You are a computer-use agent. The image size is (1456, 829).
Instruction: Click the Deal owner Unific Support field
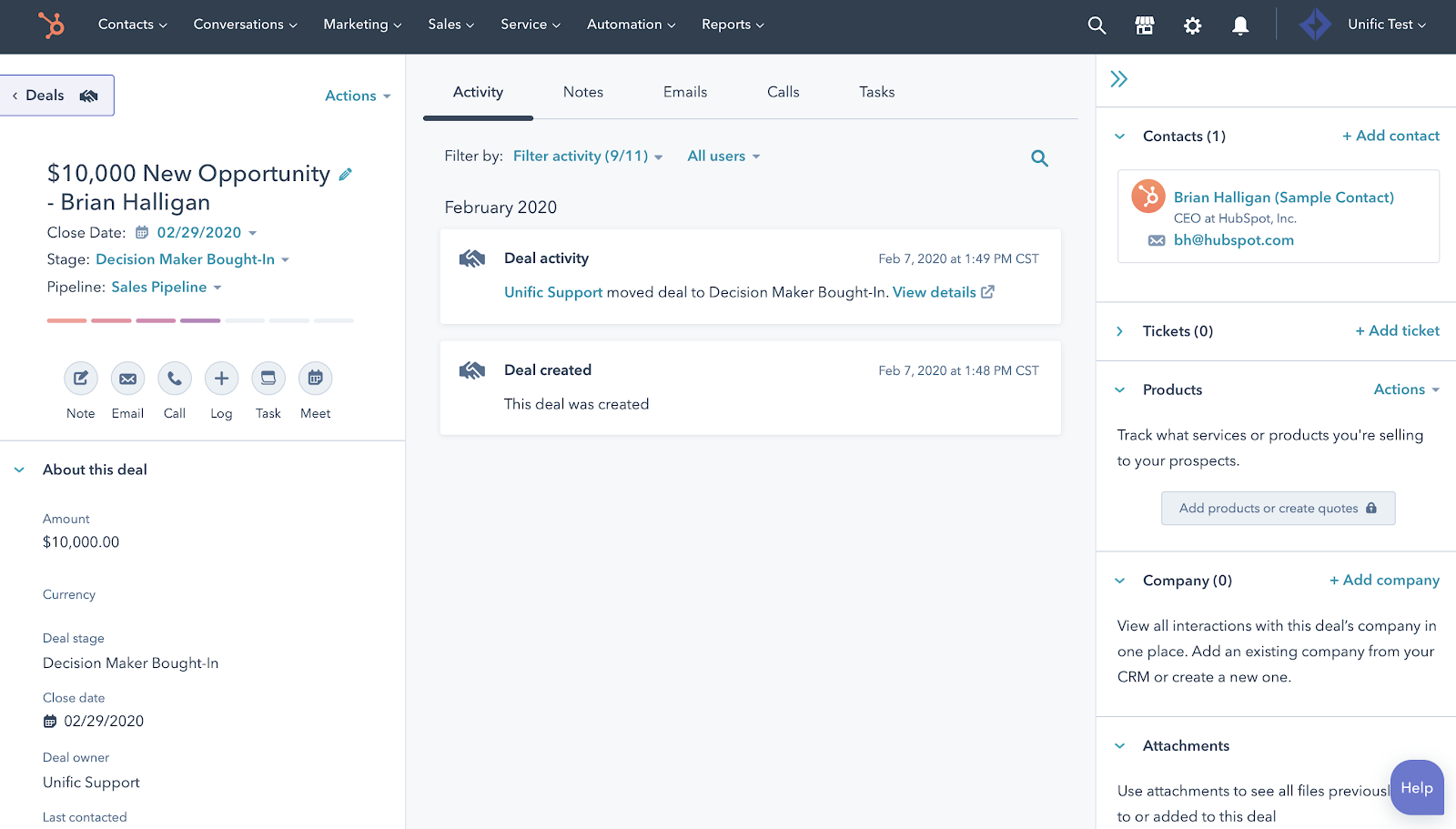[91, 783]
